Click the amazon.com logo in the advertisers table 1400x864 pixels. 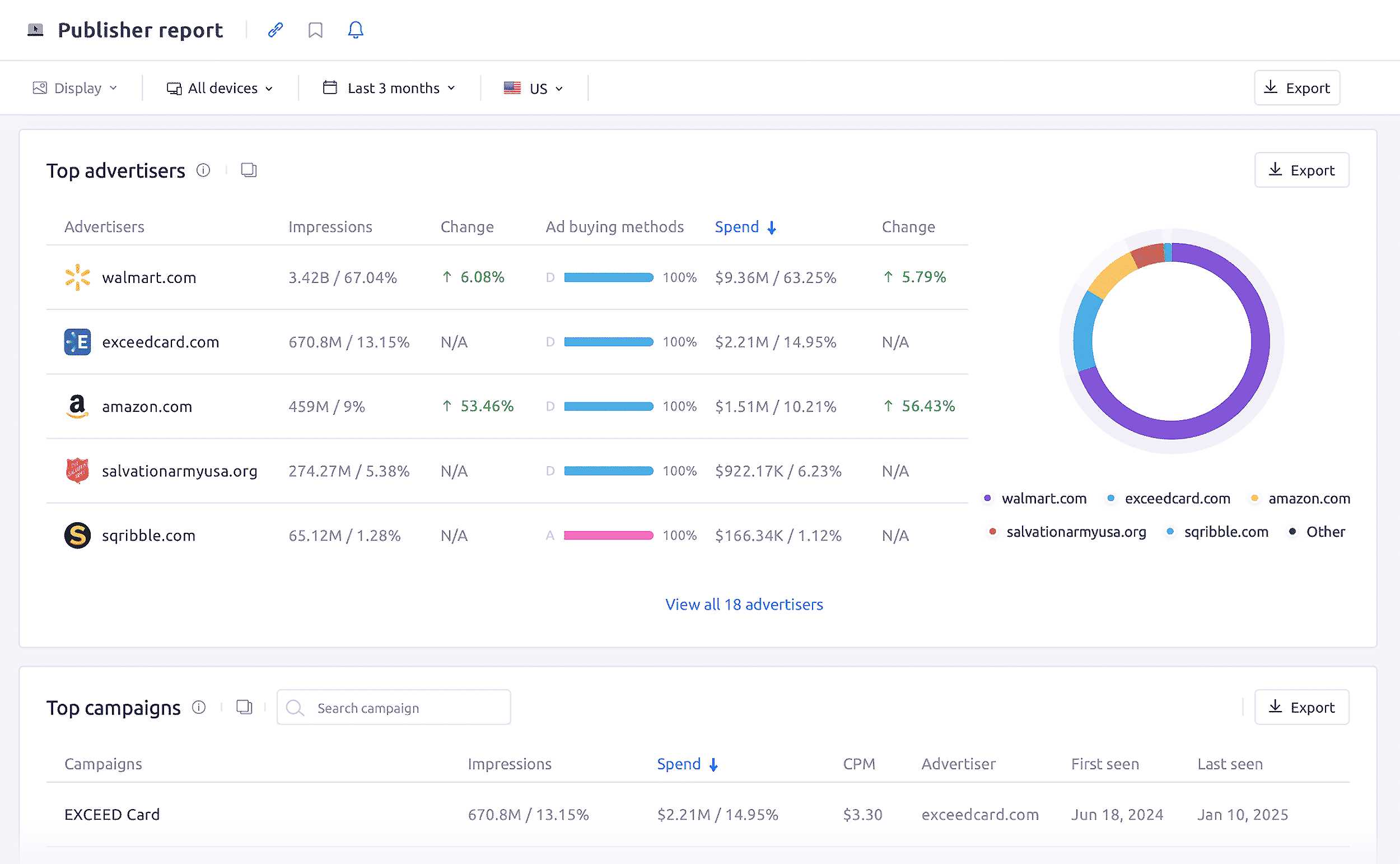[77, 406]
